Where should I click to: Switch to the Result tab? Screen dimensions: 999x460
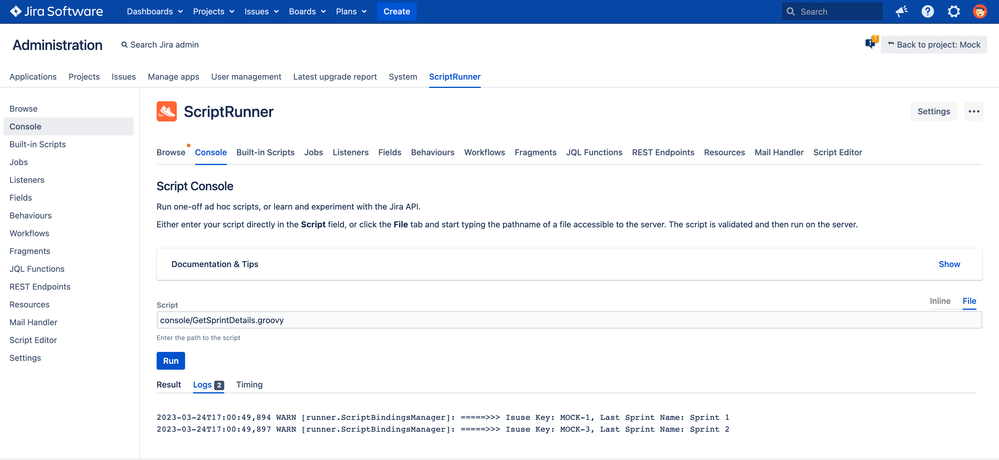pos(169,385)
